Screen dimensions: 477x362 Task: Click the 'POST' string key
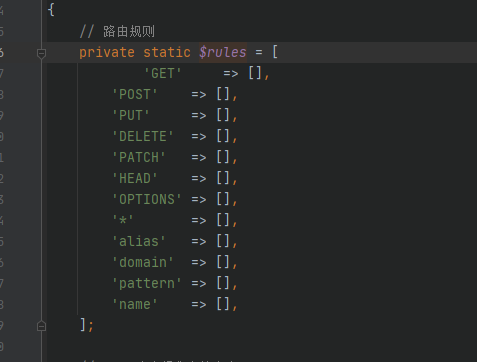point(135,94)
